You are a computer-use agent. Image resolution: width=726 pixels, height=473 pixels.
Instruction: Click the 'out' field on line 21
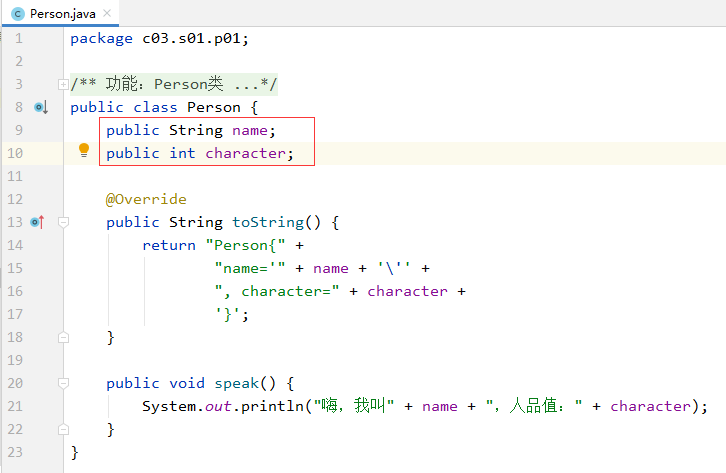coord(218,406)
